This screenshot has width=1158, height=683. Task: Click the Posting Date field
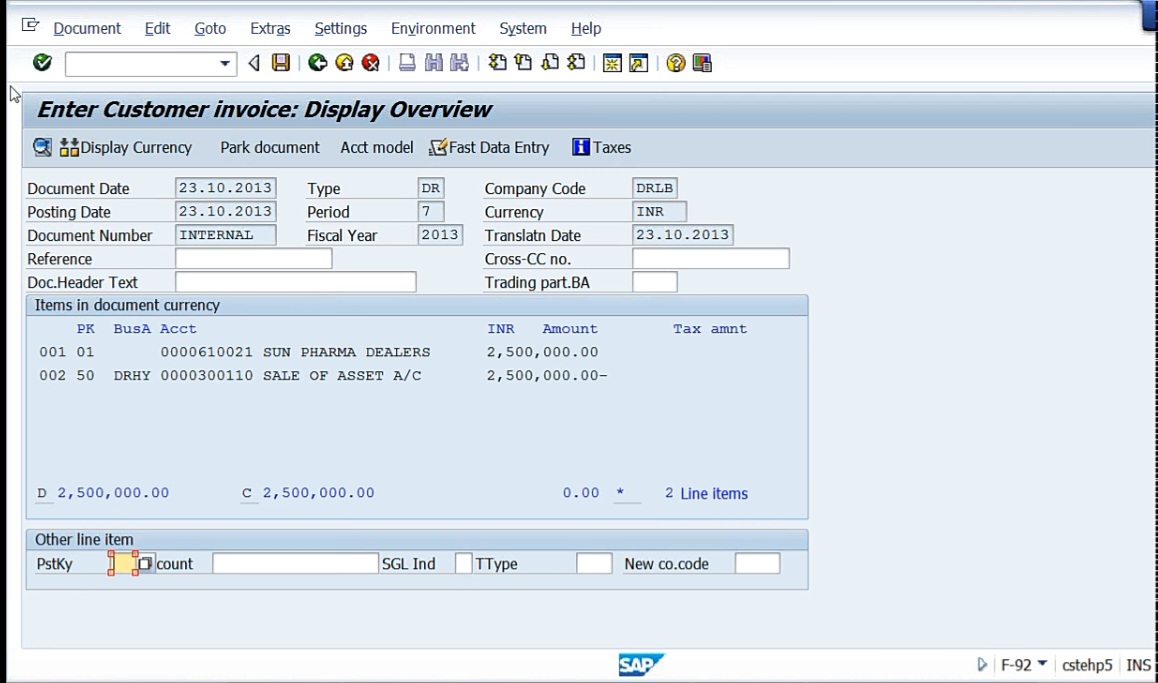click(x=225, y=211)
